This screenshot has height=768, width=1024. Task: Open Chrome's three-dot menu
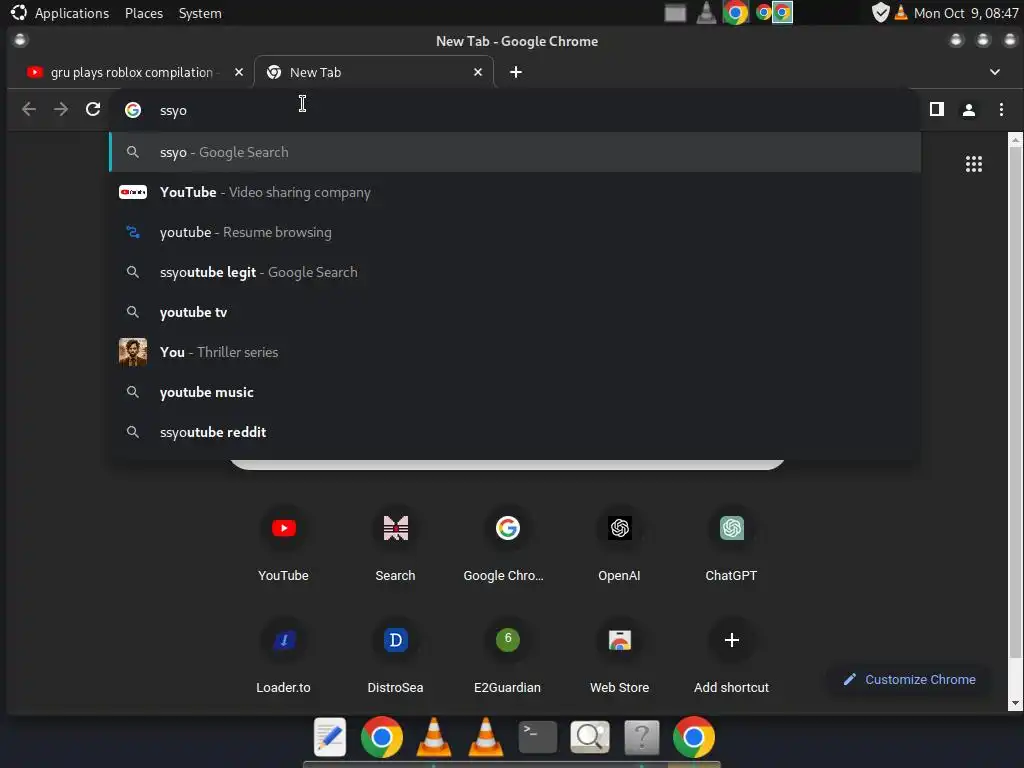coord(1000,110)
